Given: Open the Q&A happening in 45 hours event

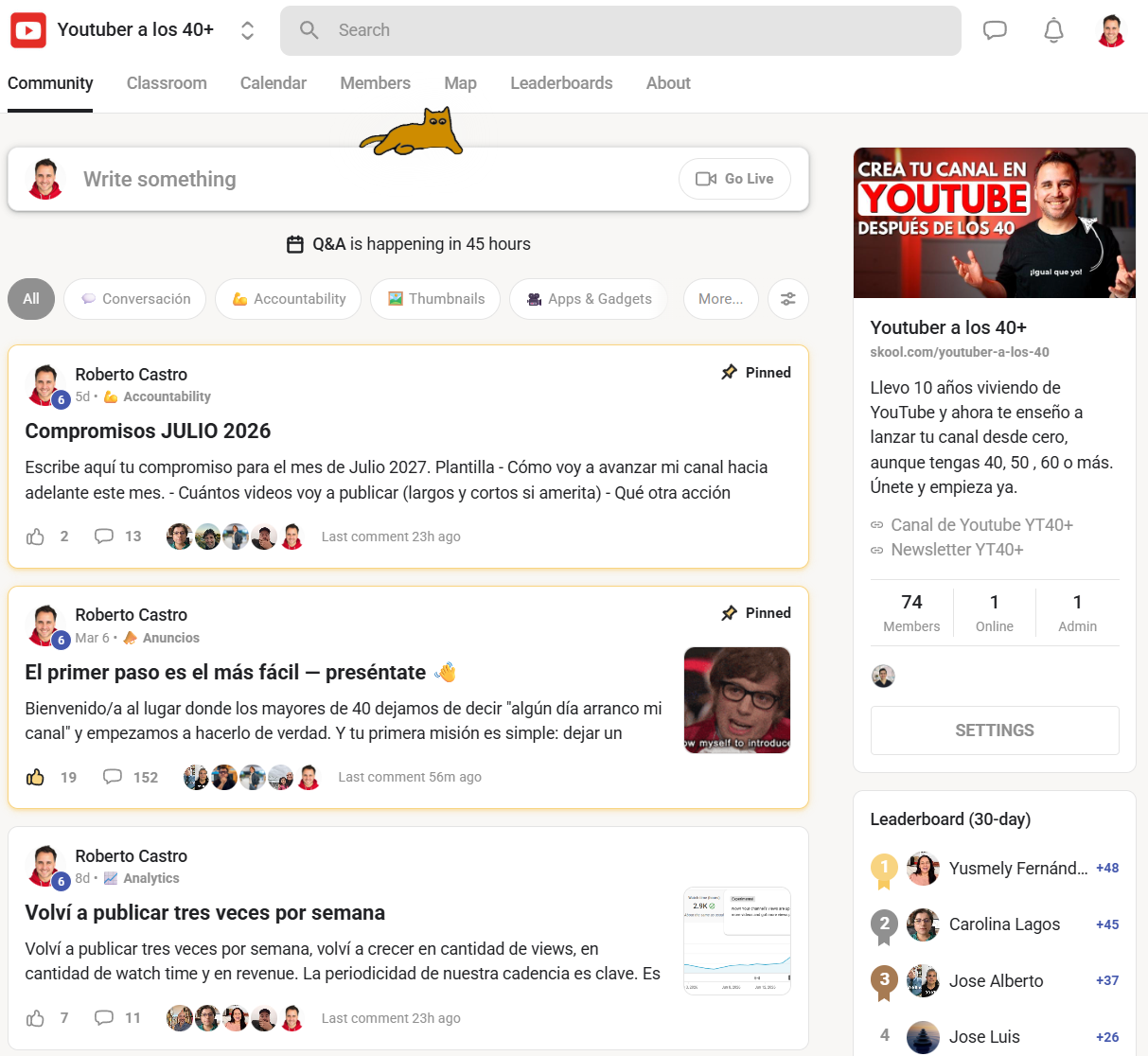Looking at the screenshot, I should click(x=409, y=244).
